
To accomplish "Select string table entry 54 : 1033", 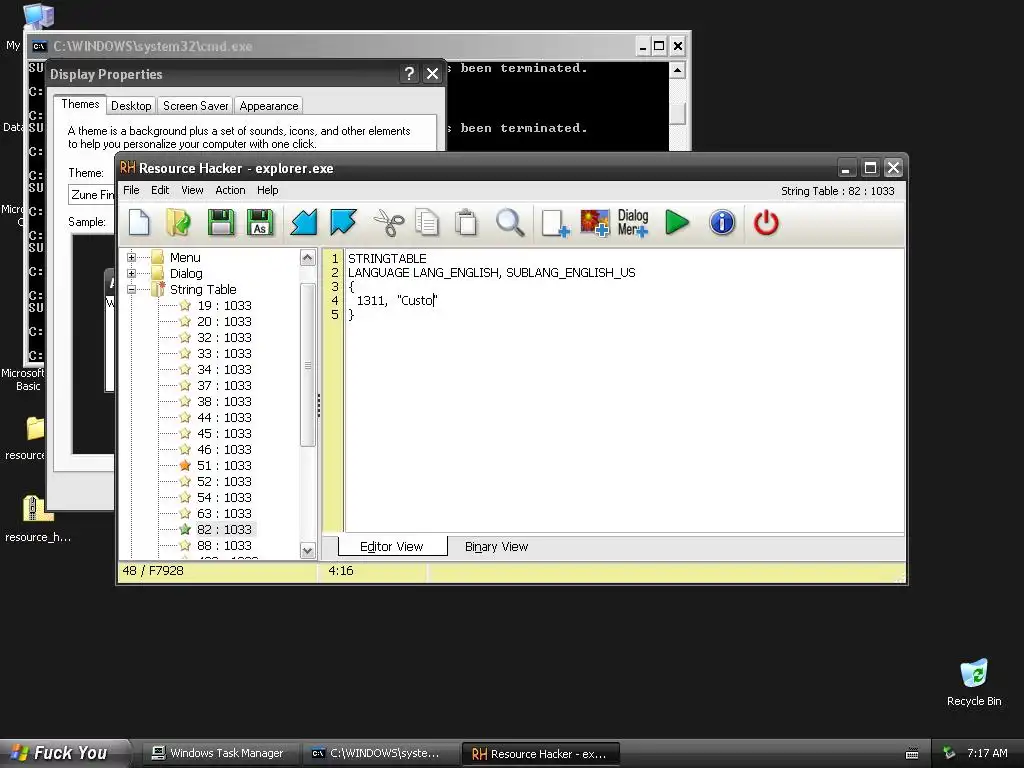I will (224, 498).
